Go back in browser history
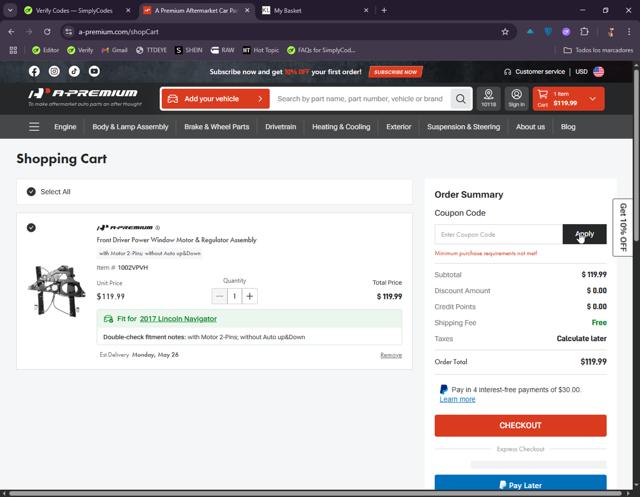Image resolution: width=640 pixels, height=497 pixels. pos(11,32)
